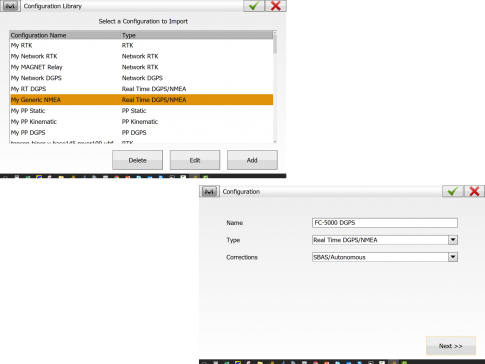
Task: Select the highlighted My Generic NMEA row
Action: (141, 100)
